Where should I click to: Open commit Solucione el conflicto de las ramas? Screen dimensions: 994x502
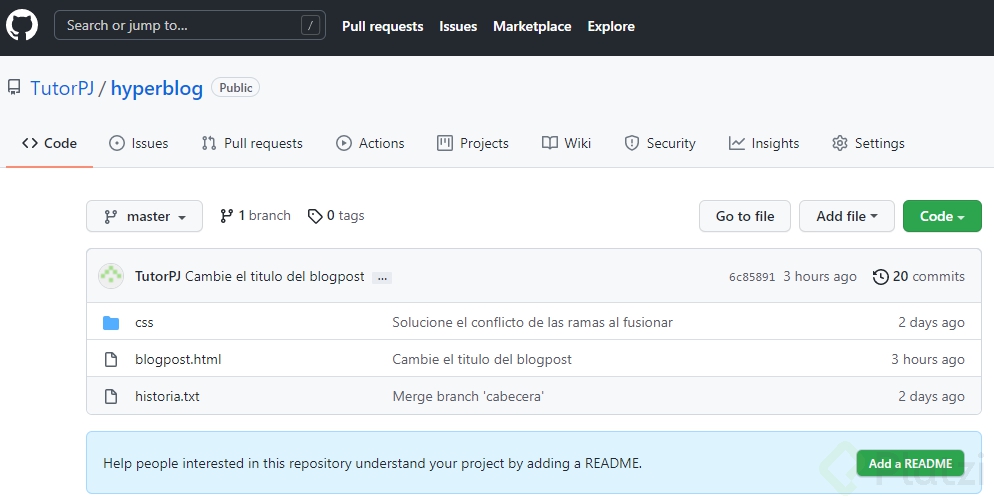532,322
